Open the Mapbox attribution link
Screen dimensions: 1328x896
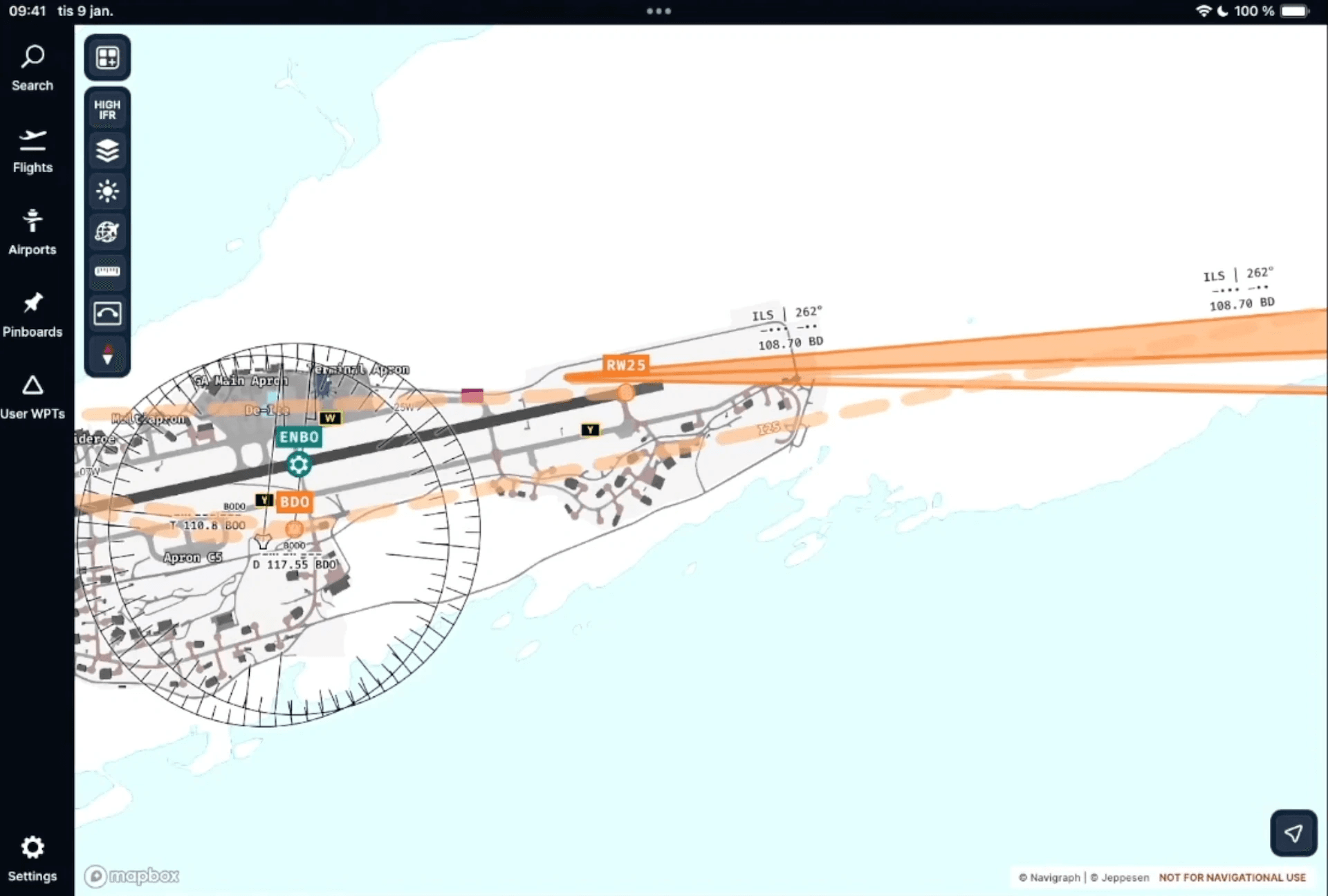(131, 876)
